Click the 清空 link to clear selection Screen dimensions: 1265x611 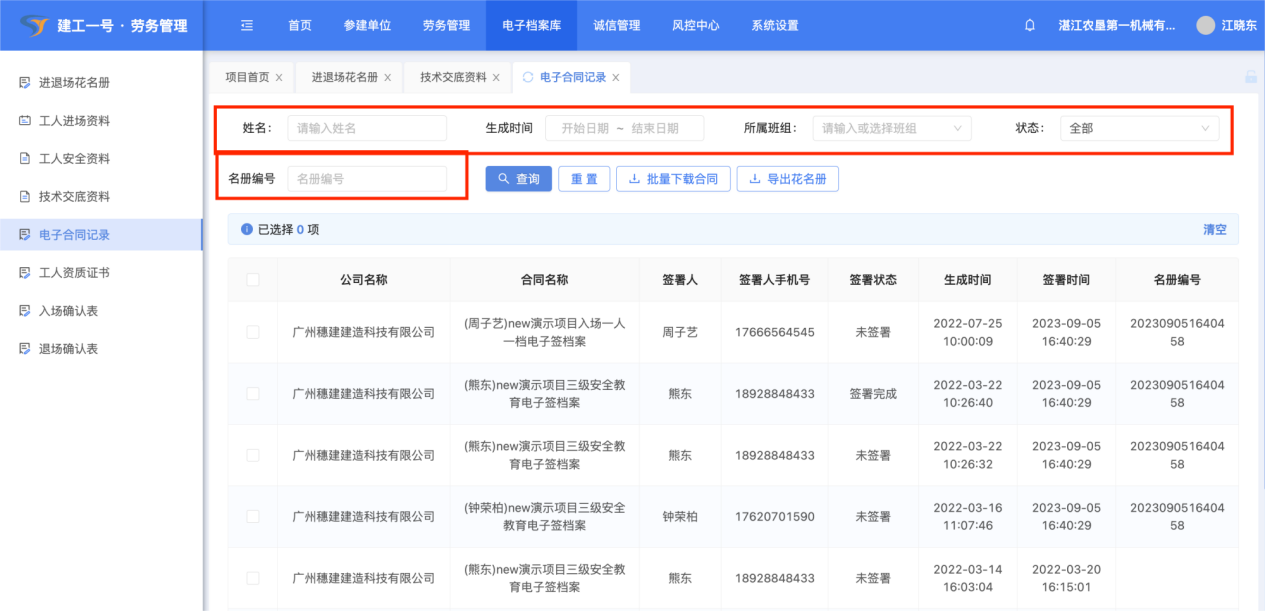[1214, 230]
